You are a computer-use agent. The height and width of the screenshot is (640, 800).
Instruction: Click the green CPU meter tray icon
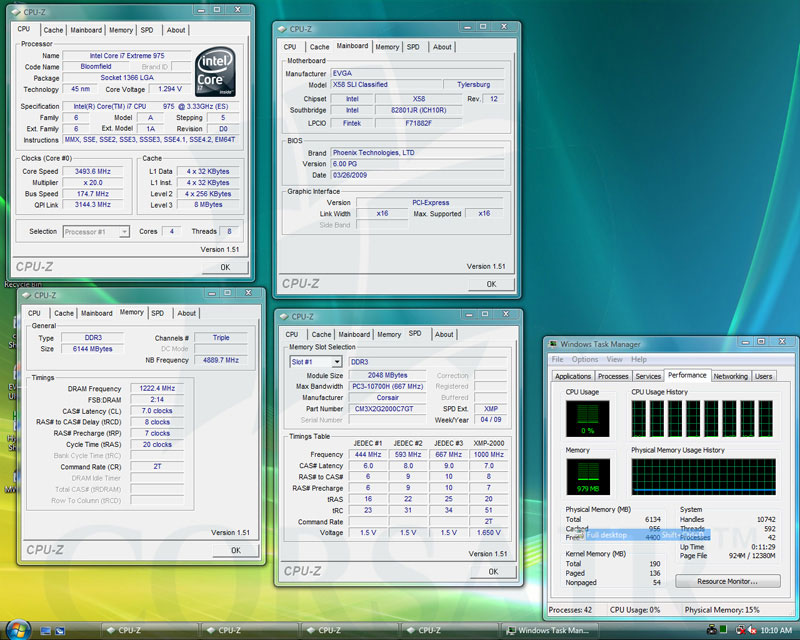tap(723, 630)
